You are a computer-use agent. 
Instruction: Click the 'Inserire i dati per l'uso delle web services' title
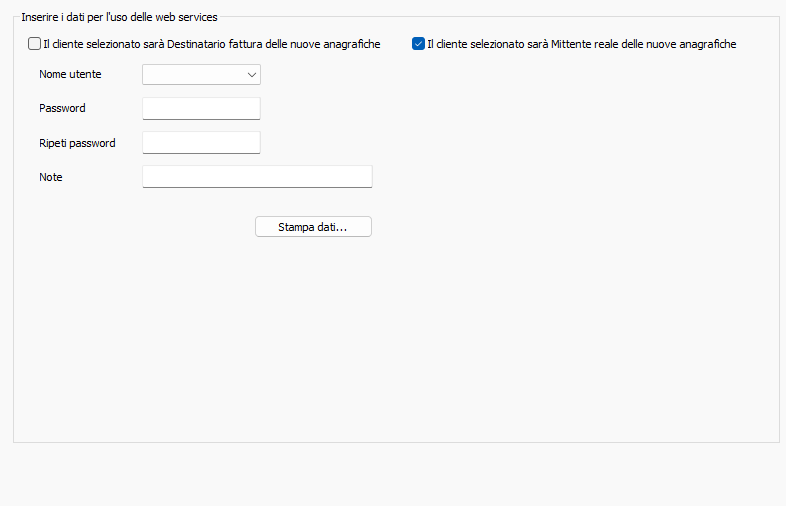click(x=119, y=17)
